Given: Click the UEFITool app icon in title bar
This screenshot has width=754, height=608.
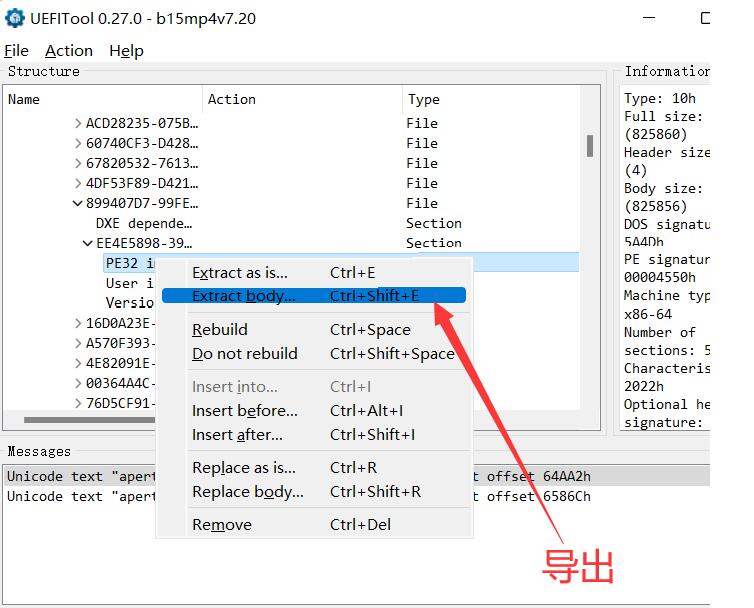Looking at the screenshot, I should [14, 18].
